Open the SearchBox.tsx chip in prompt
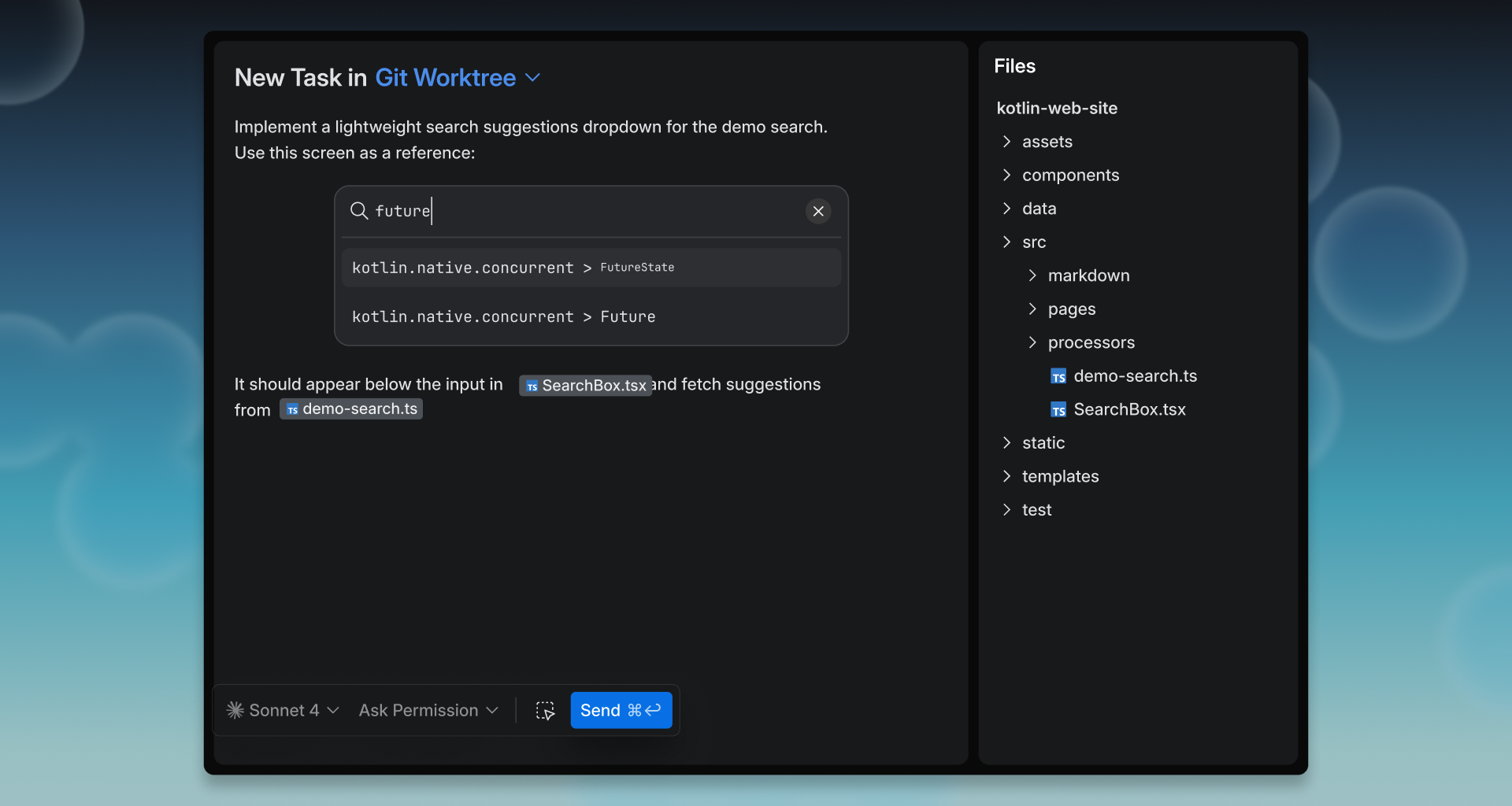This screenshot has height=806, width=1512. (x=585, y=385)
